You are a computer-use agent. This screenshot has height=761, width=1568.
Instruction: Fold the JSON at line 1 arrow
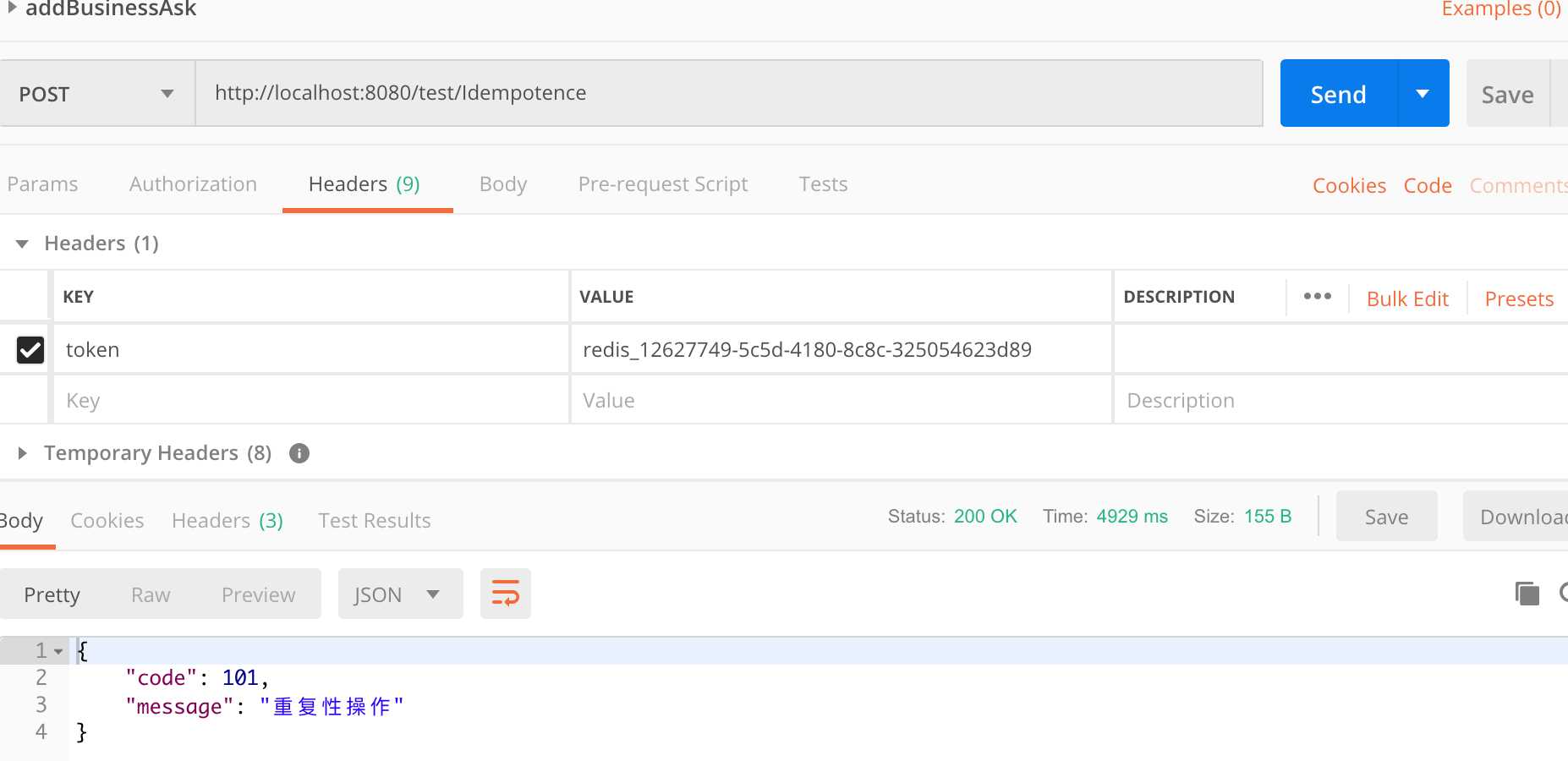(x=58, y=651)
